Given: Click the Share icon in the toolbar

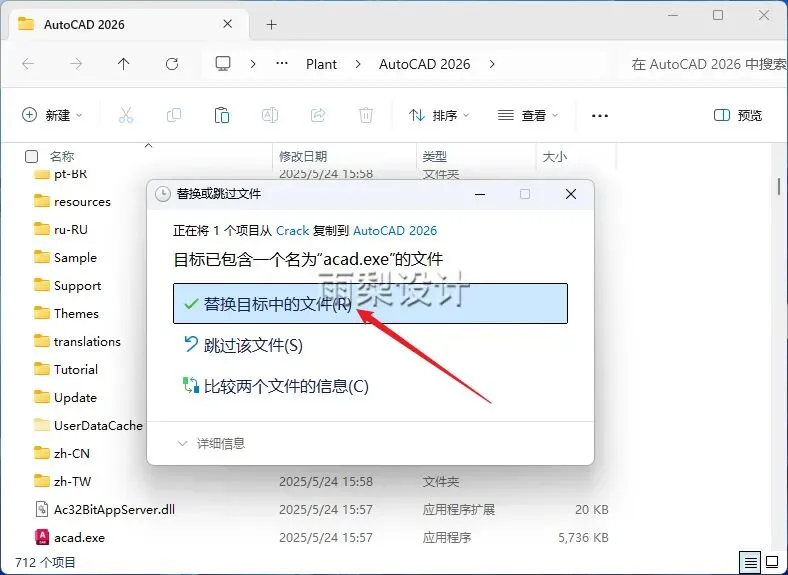Looking at the screenshot, I should coord(318,115).
